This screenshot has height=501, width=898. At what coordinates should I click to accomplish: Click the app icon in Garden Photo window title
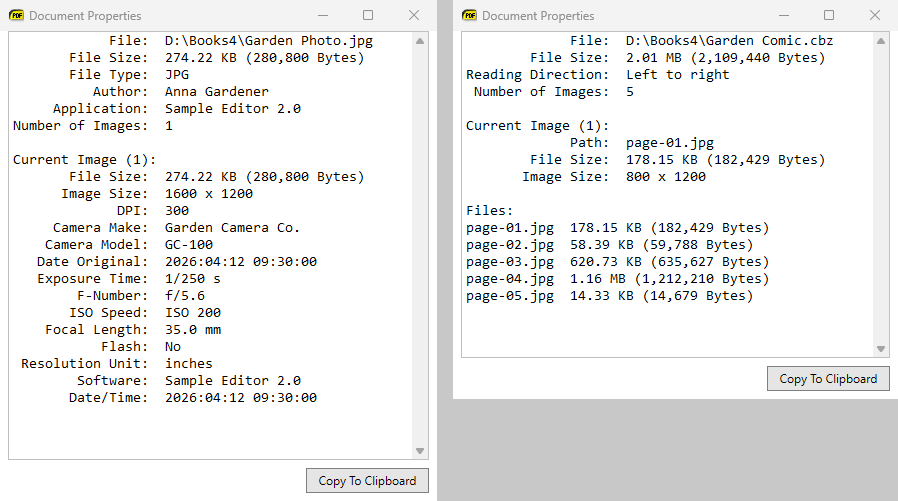click(17, 15)
